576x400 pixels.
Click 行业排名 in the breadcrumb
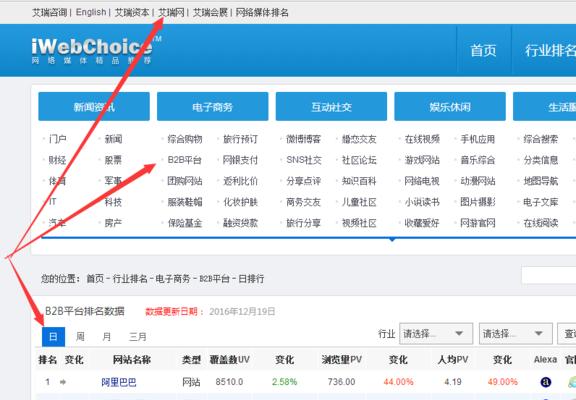pos(130,279)
